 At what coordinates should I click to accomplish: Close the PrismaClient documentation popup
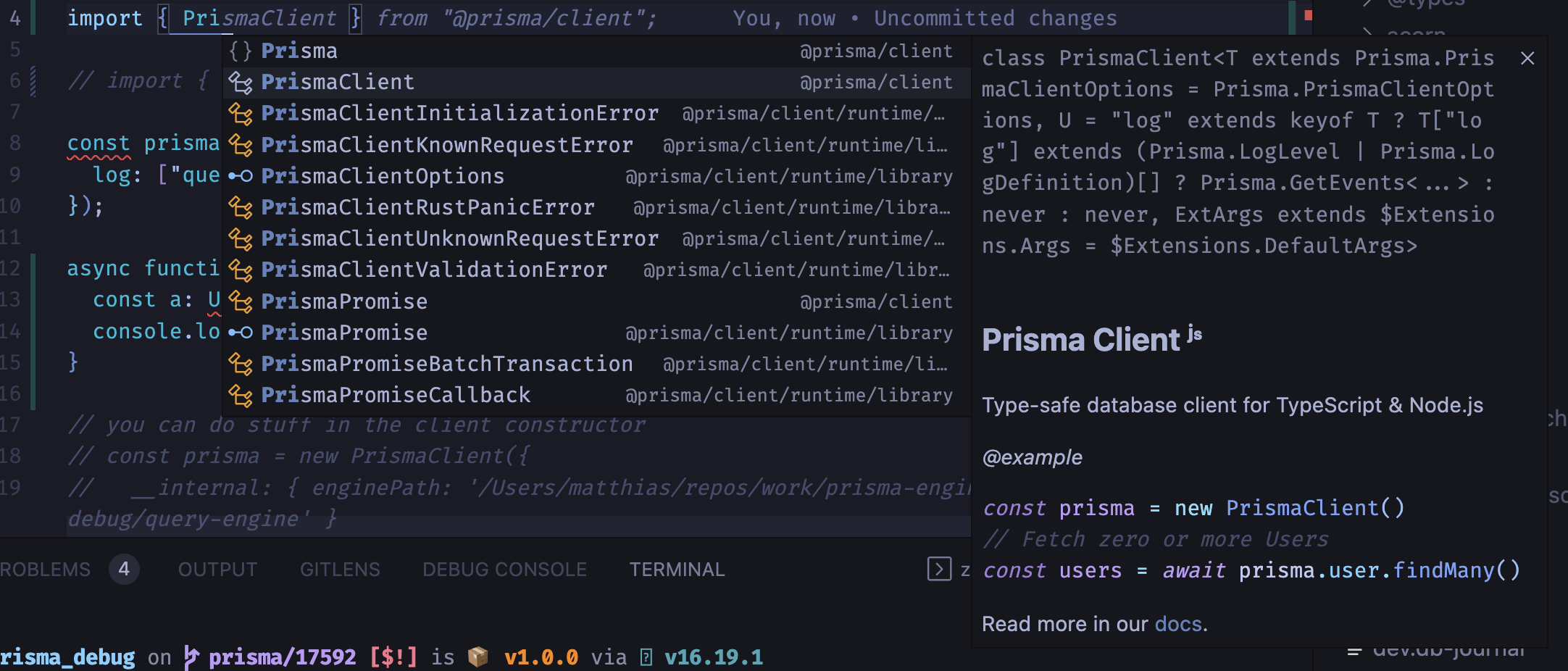coord(1527,58)
